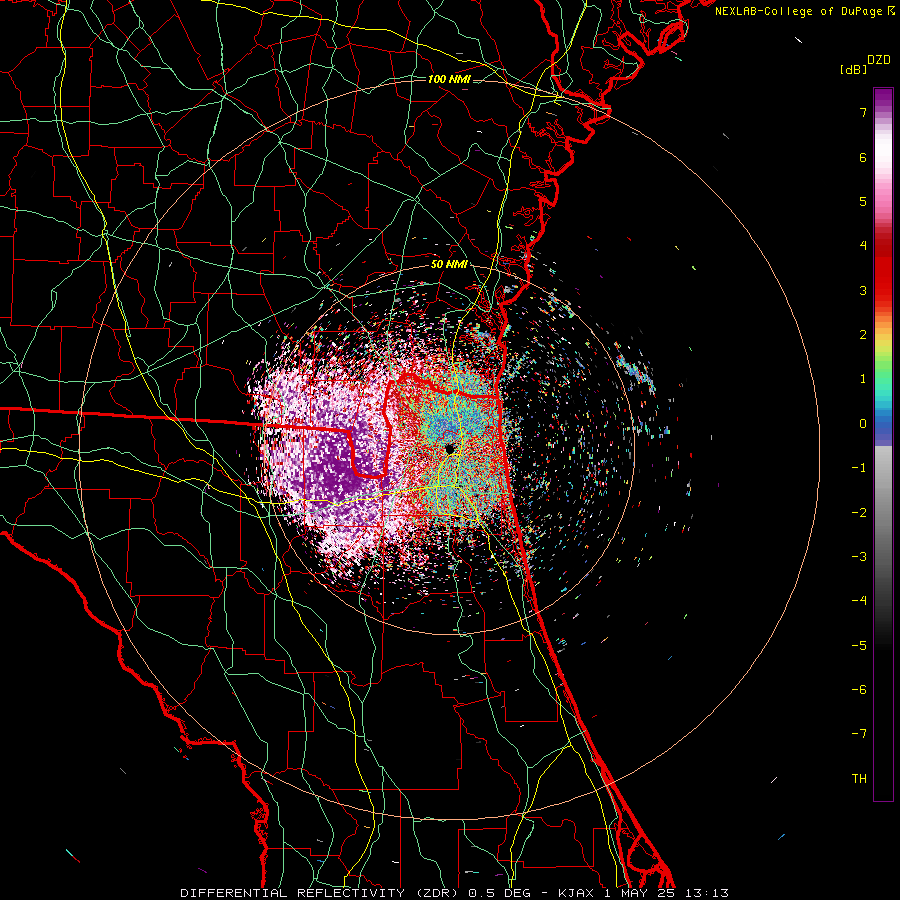Viewport: 900px width, 900px height.
Task: Click the [dB] unit label
Action: pyautogui.click(x=853, y=69)
